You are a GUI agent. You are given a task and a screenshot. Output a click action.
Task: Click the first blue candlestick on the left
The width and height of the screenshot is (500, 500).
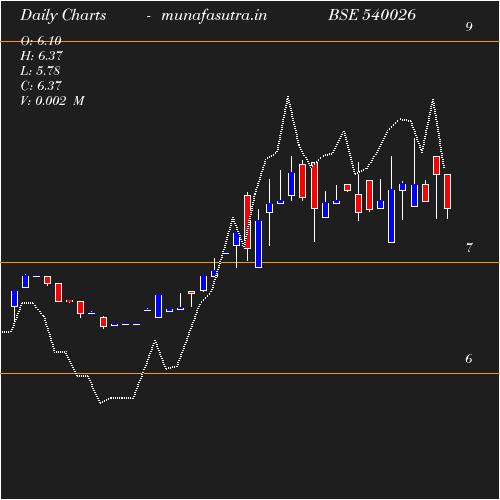(x=14, y=298)
